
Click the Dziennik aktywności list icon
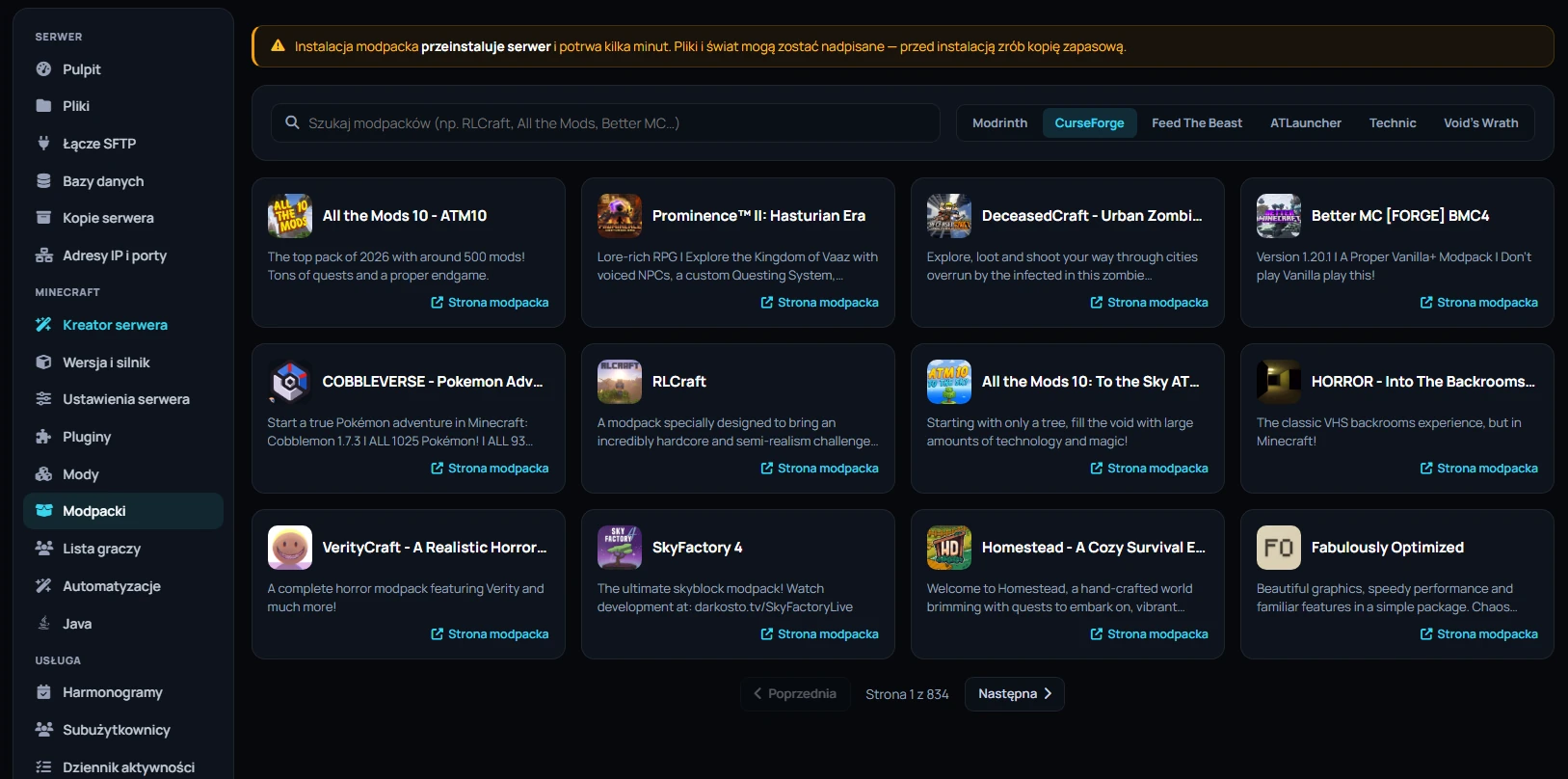[43, 767]
